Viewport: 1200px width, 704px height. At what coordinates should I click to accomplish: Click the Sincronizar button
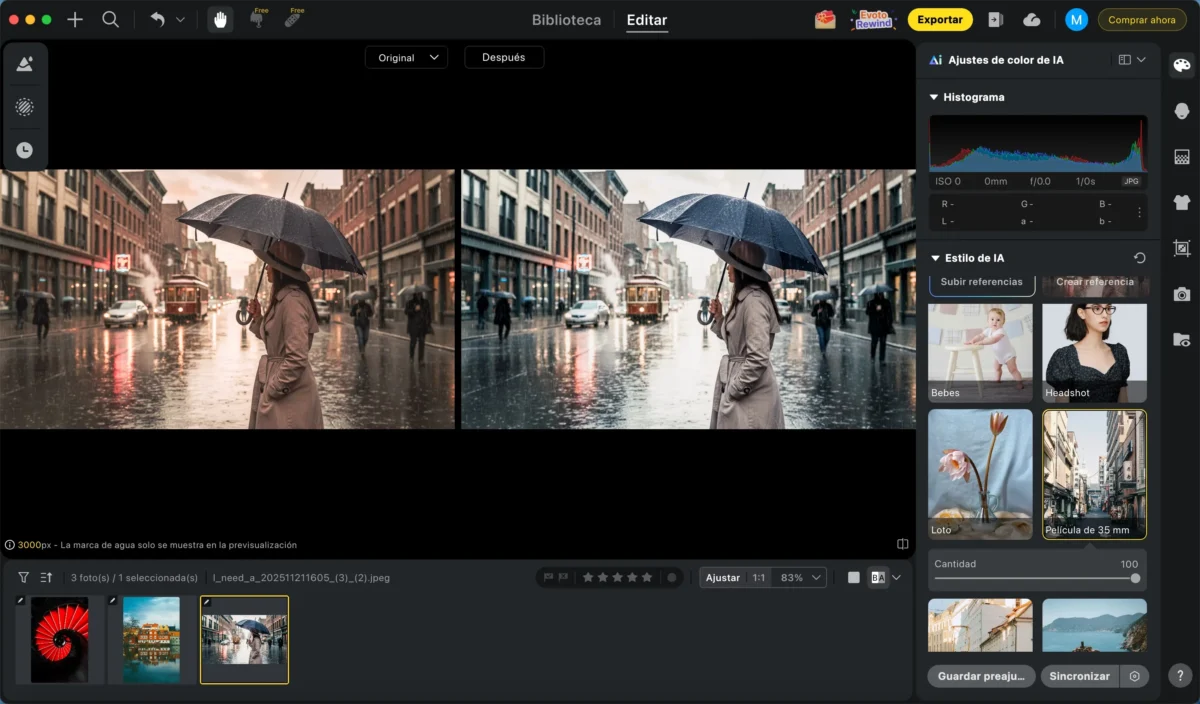(x=1079, y=676)
